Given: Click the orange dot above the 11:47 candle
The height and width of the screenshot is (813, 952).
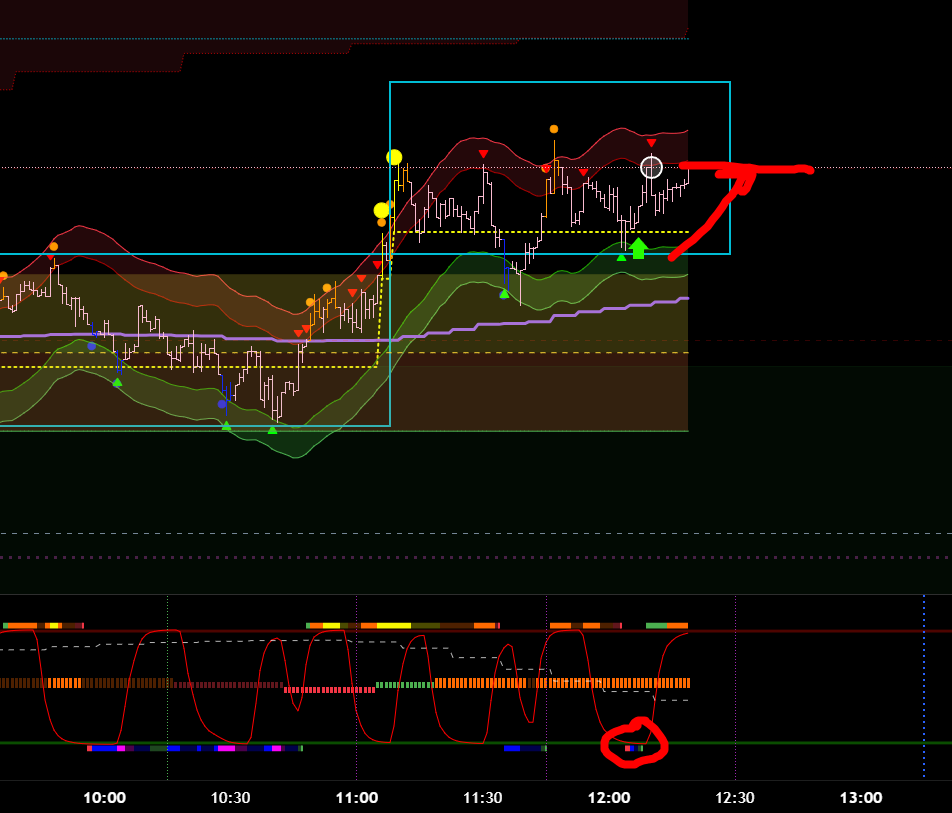Looking at the screenshot, I should point(554,129).
